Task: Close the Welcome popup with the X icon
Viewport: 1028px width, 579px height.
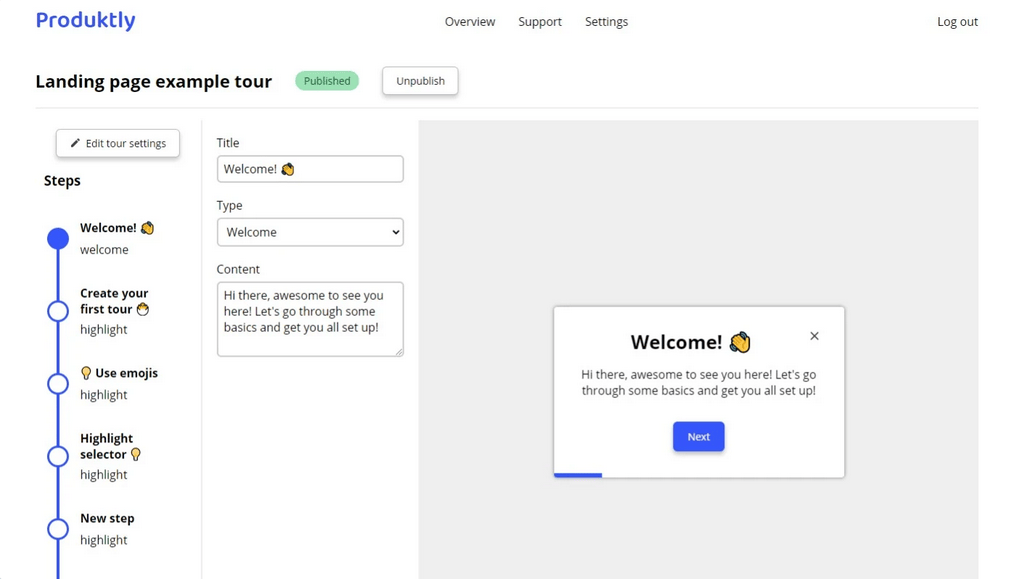Action: point(814,336)
